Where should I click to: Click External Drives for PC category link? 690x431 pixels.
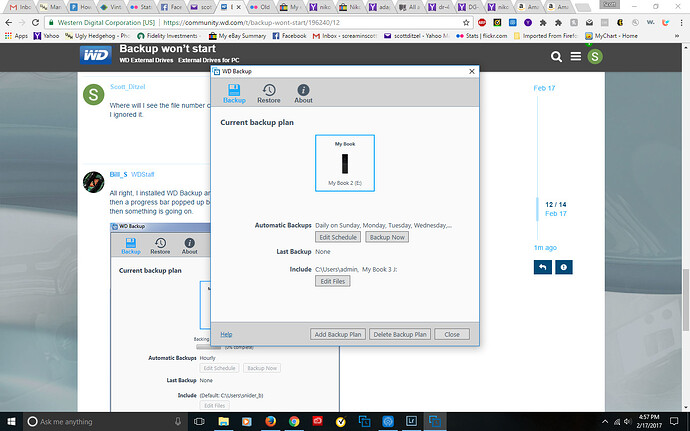[x=209, y=60]
